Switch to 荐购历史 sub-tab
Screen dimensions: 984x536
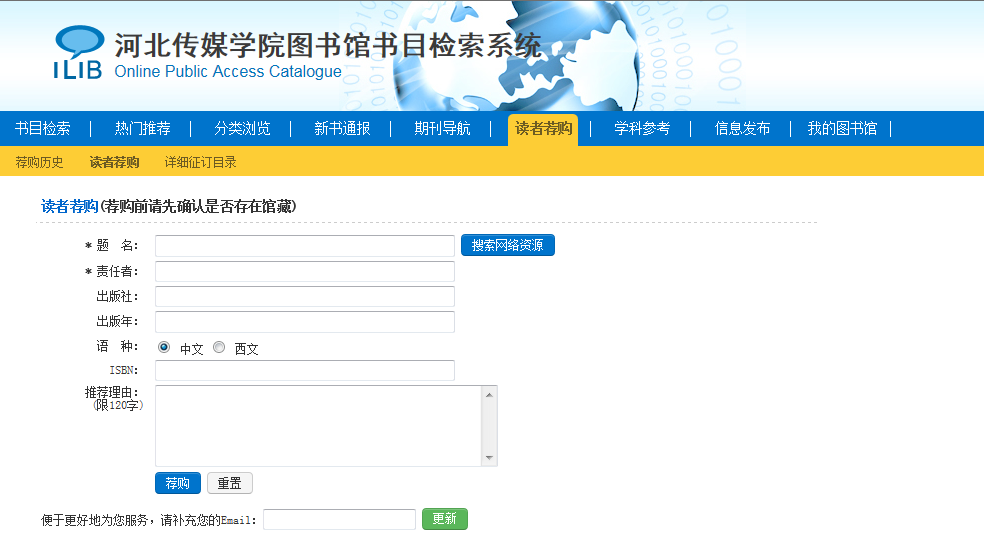point(40,163)
